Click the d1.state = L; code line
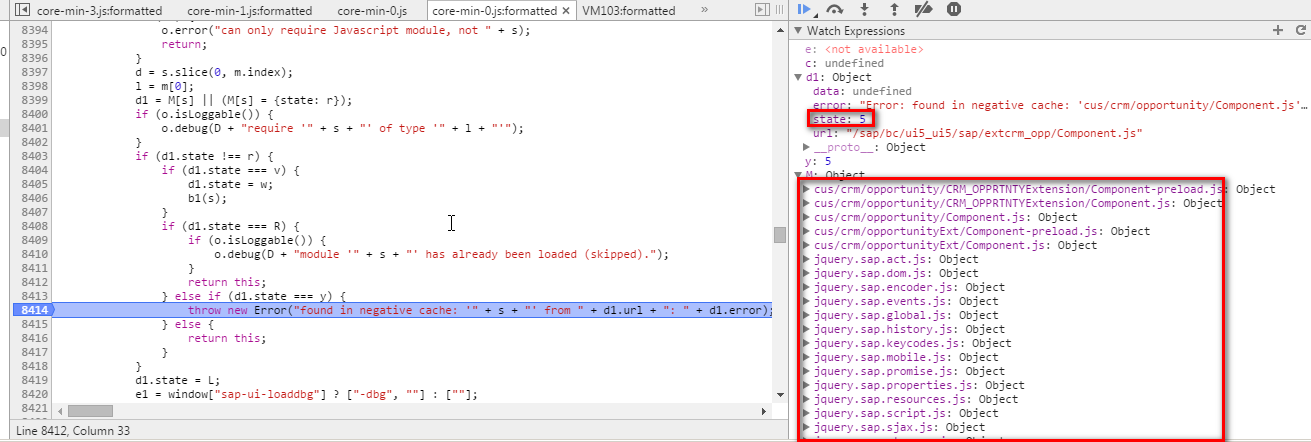1311x442 pixels. (x=179, y=381)
